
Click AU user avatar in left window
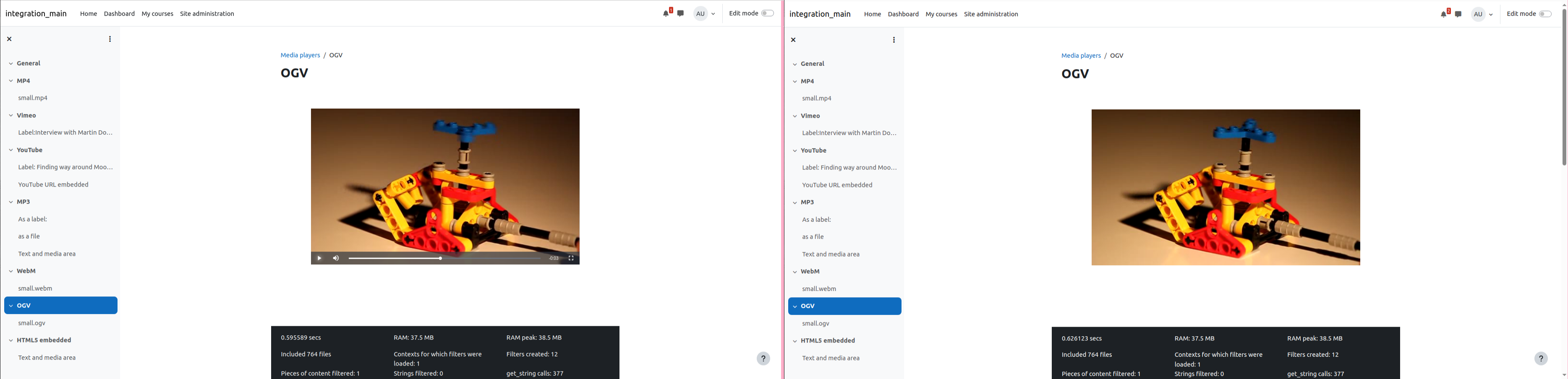pos(700,13)
